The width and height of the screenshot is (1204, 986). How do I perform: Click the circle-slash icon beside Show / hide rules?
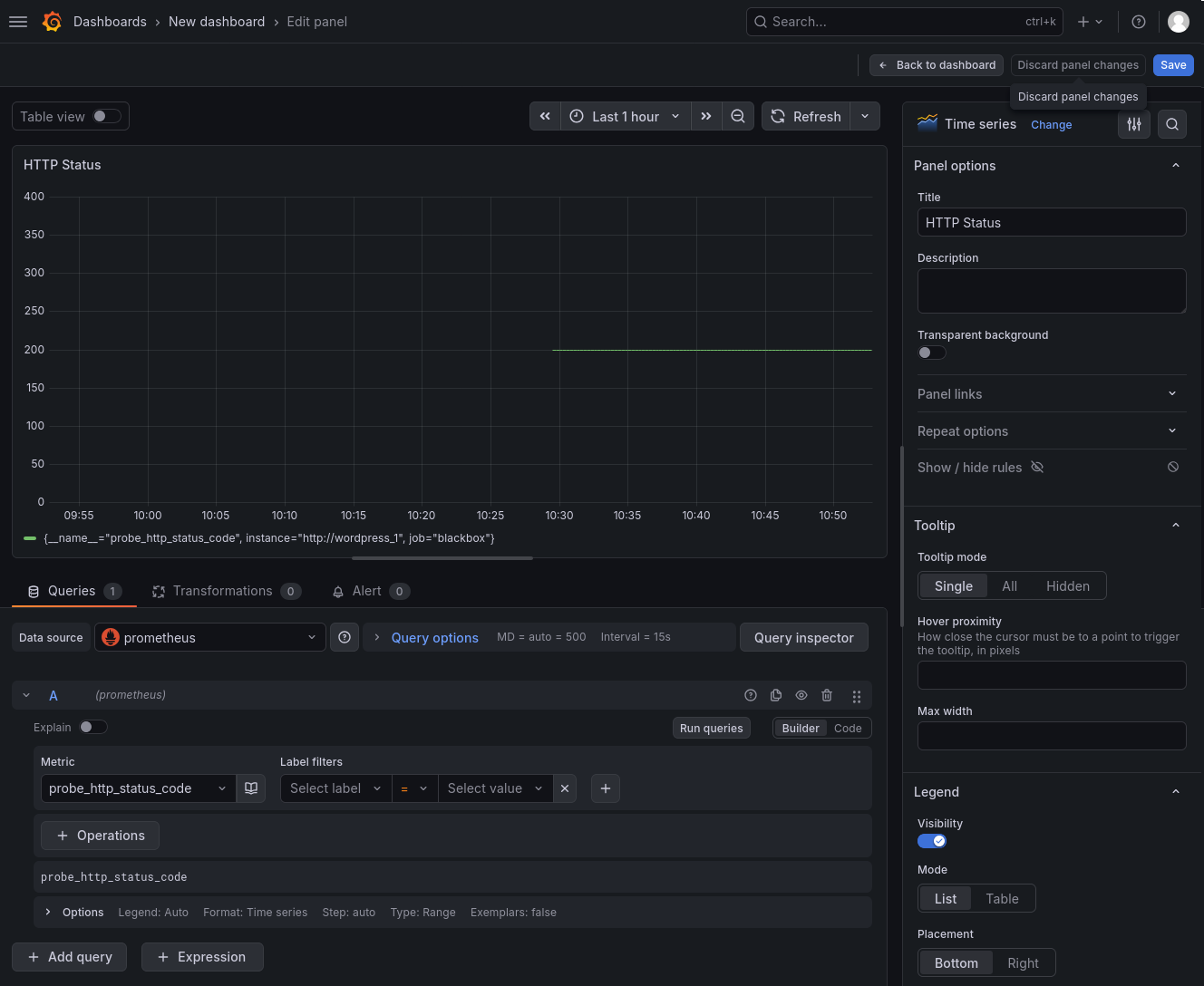tap(1173, 467)
